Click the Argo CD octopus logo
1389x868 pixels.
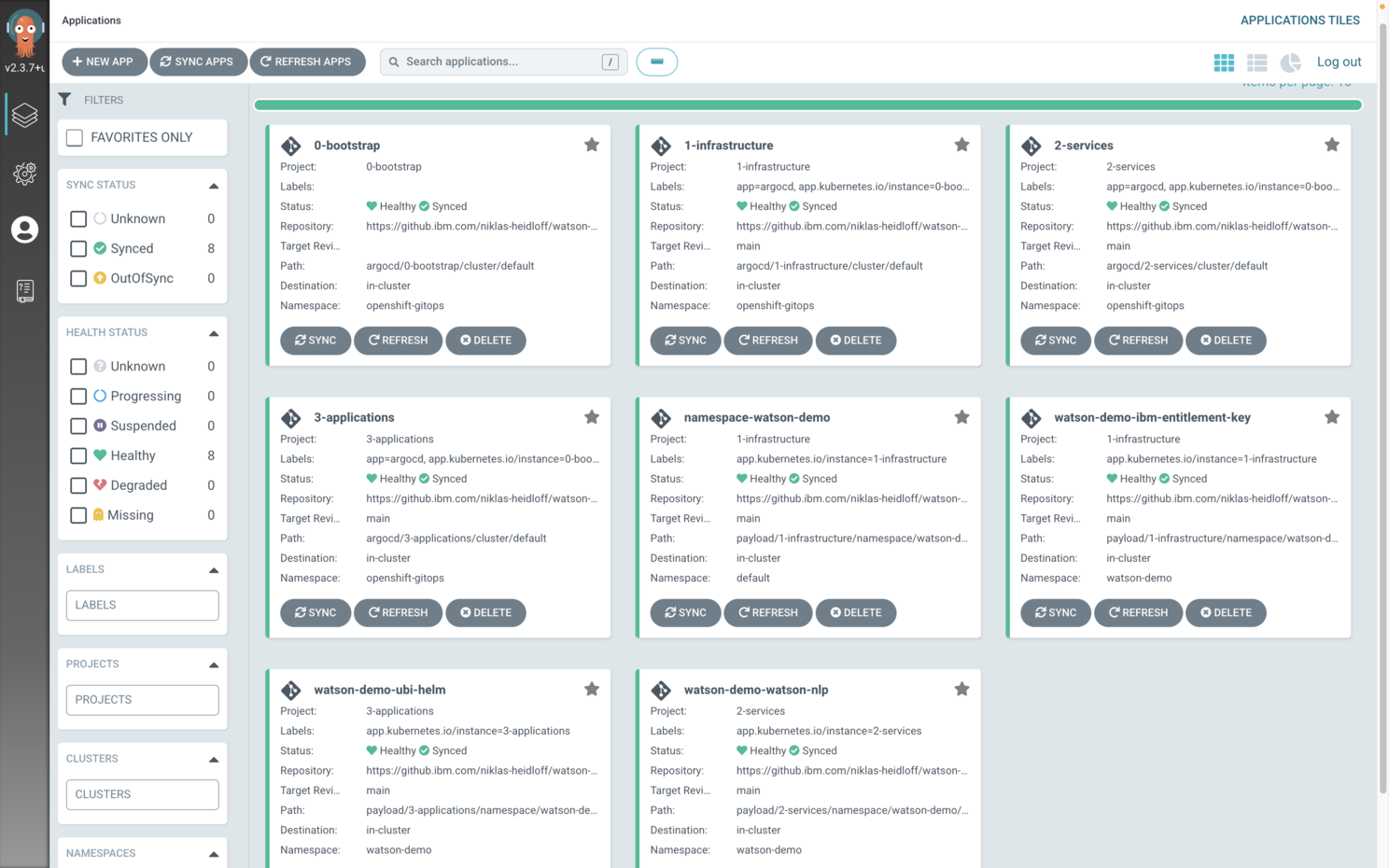coord(24,34)
